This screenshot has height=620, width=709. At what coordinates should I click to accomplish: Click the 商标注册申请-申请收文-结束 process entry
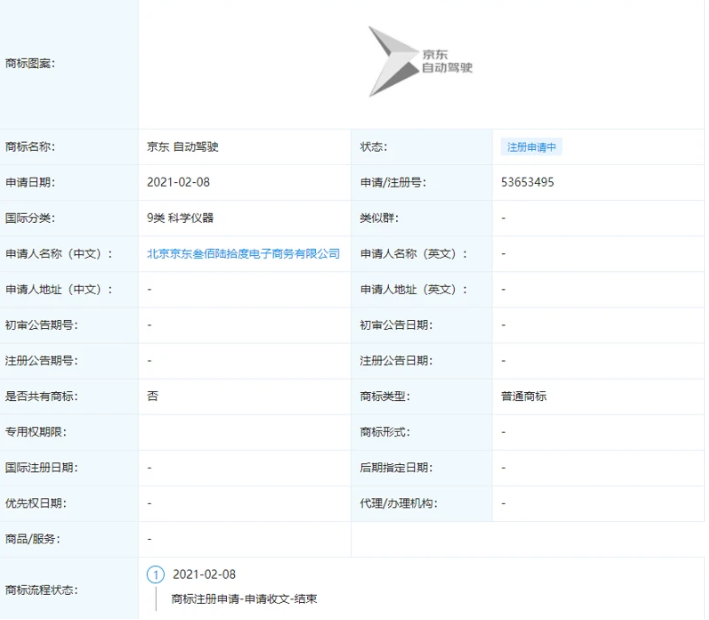[244, 600]
